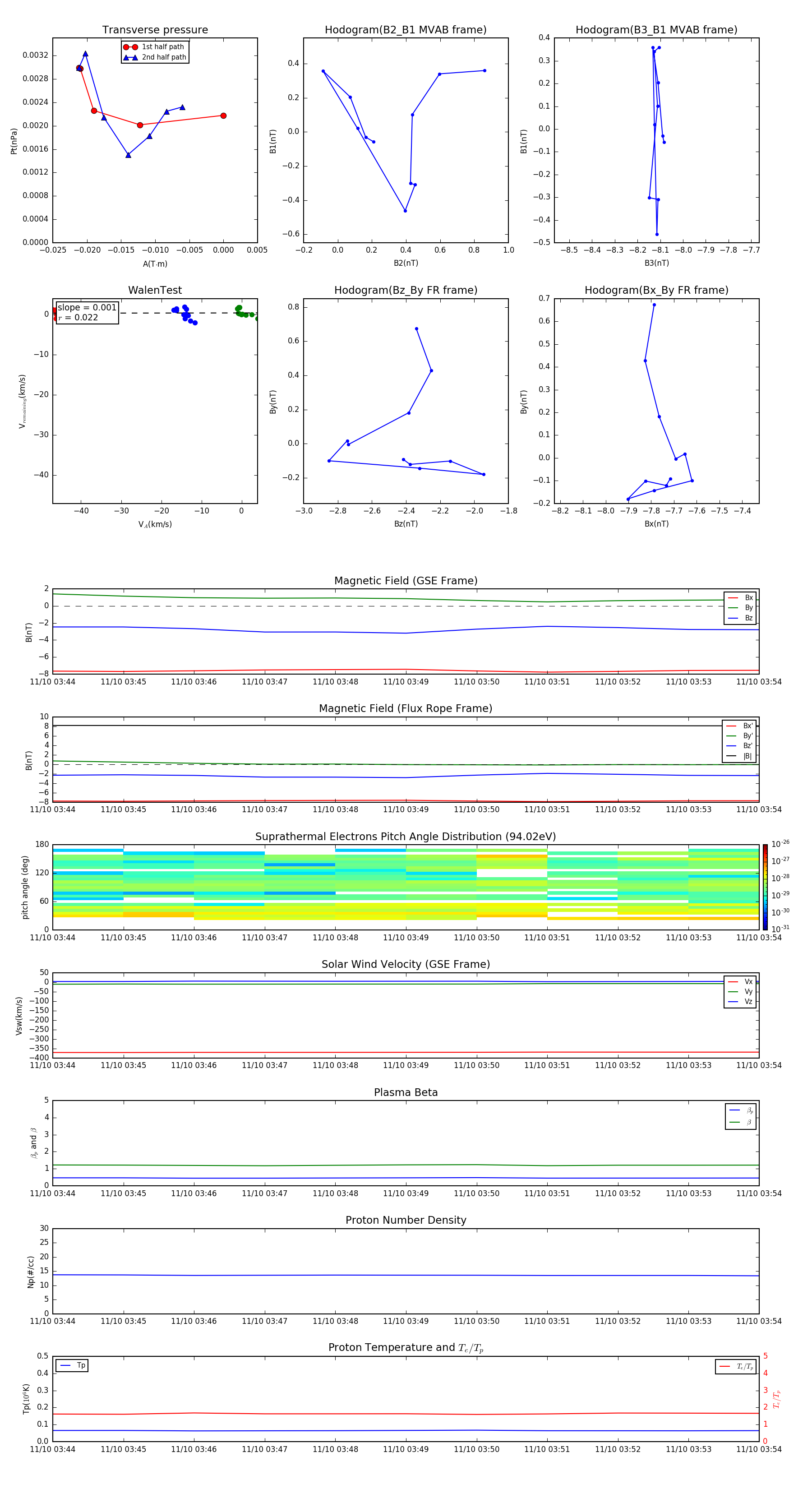Click the '1st half path' legend entry
The image size is (812, 1489).
point(154,47)
